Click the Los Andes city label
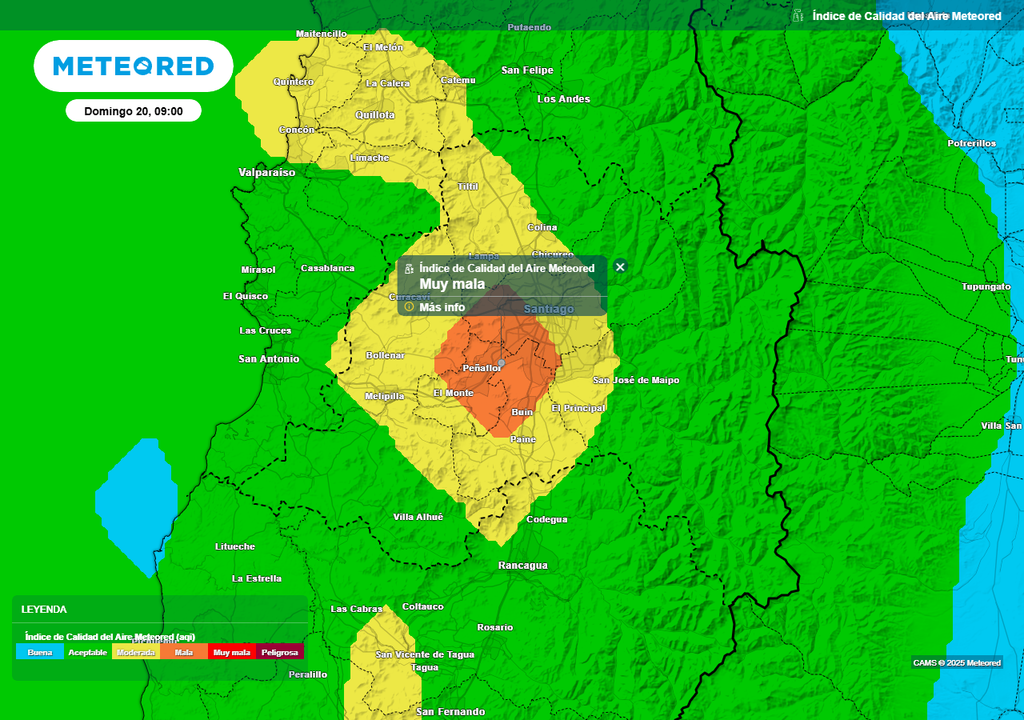Screen dimensions: 1024x720 (x=564, y=99)
